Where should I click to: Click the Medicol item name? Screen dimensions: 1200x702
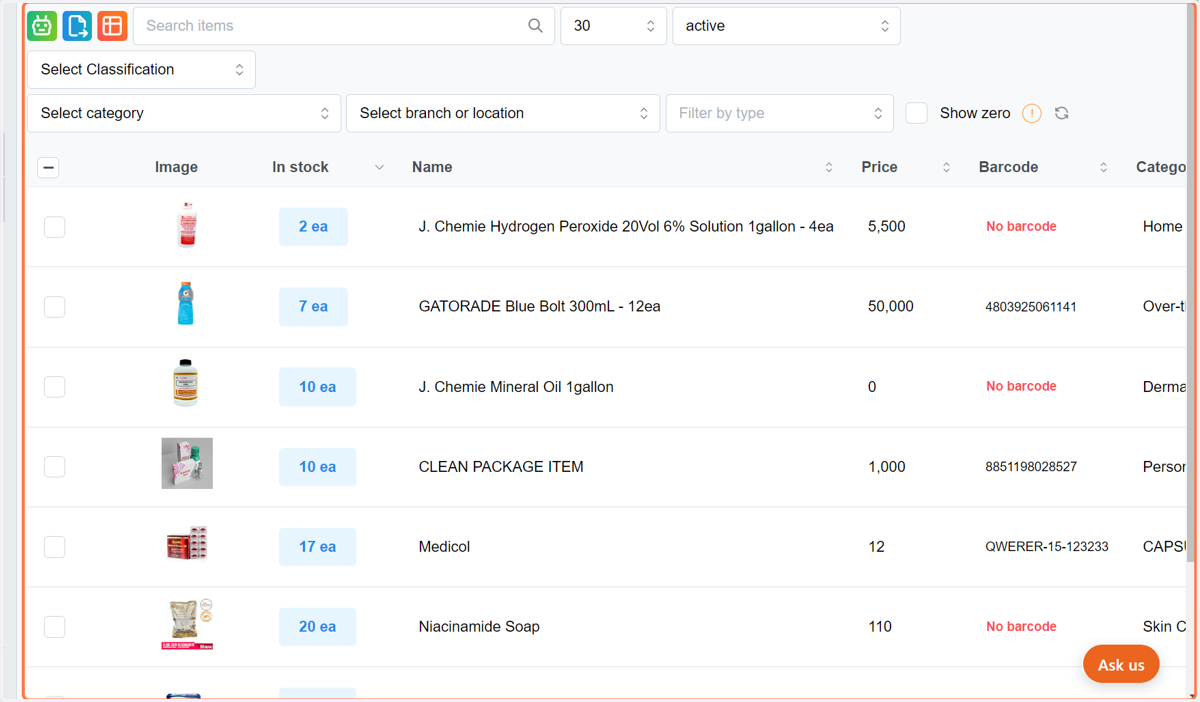(x=444, y=547)
